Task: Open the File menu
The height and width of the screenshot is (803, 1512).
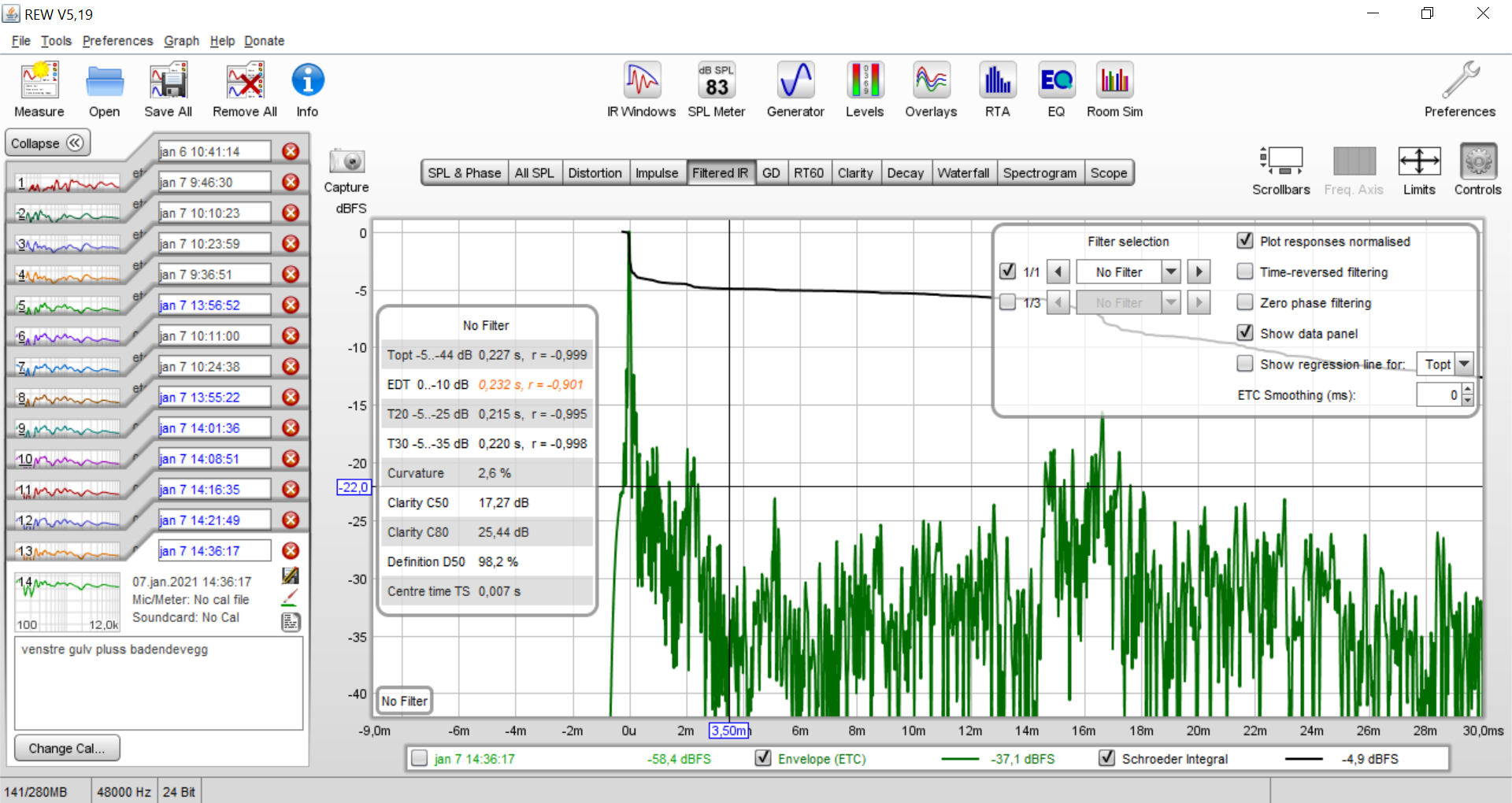Action: [21, 41]
